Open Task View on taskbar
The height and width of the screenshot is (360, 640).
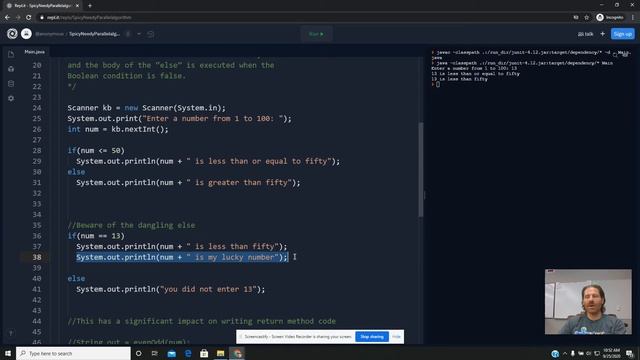(155, 353)
